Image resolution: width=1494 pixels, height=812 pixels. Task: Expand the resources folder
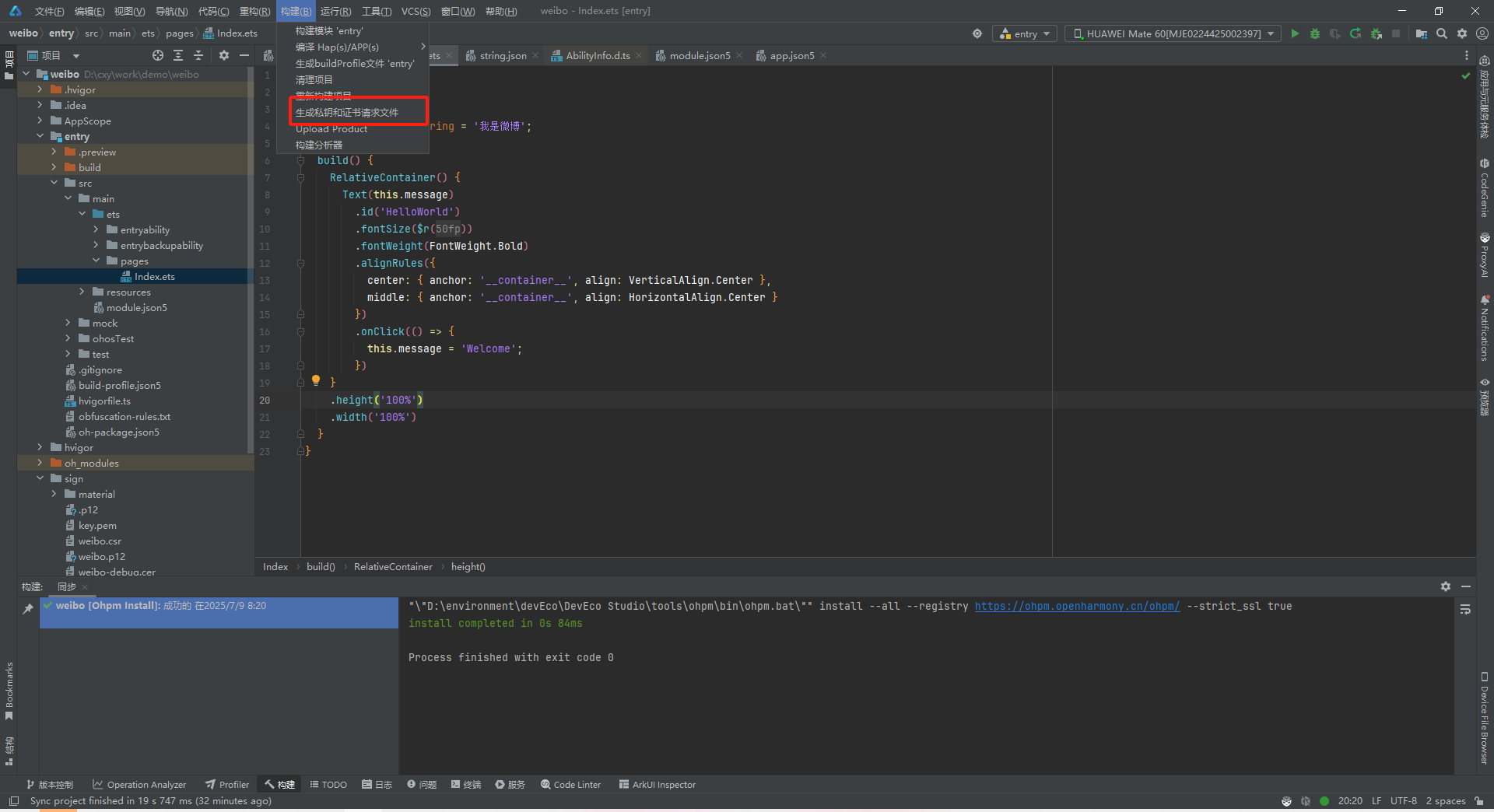tap(82, 292)
